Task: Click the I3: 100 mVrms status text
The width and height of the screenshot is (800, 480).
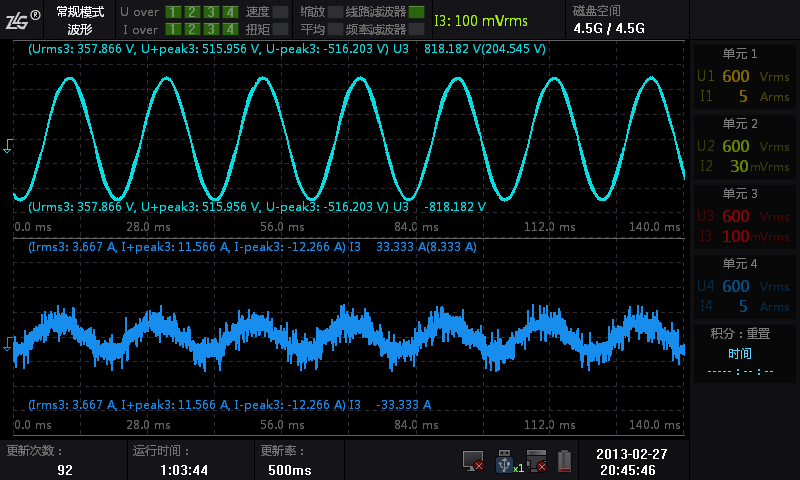Action: 481,21
